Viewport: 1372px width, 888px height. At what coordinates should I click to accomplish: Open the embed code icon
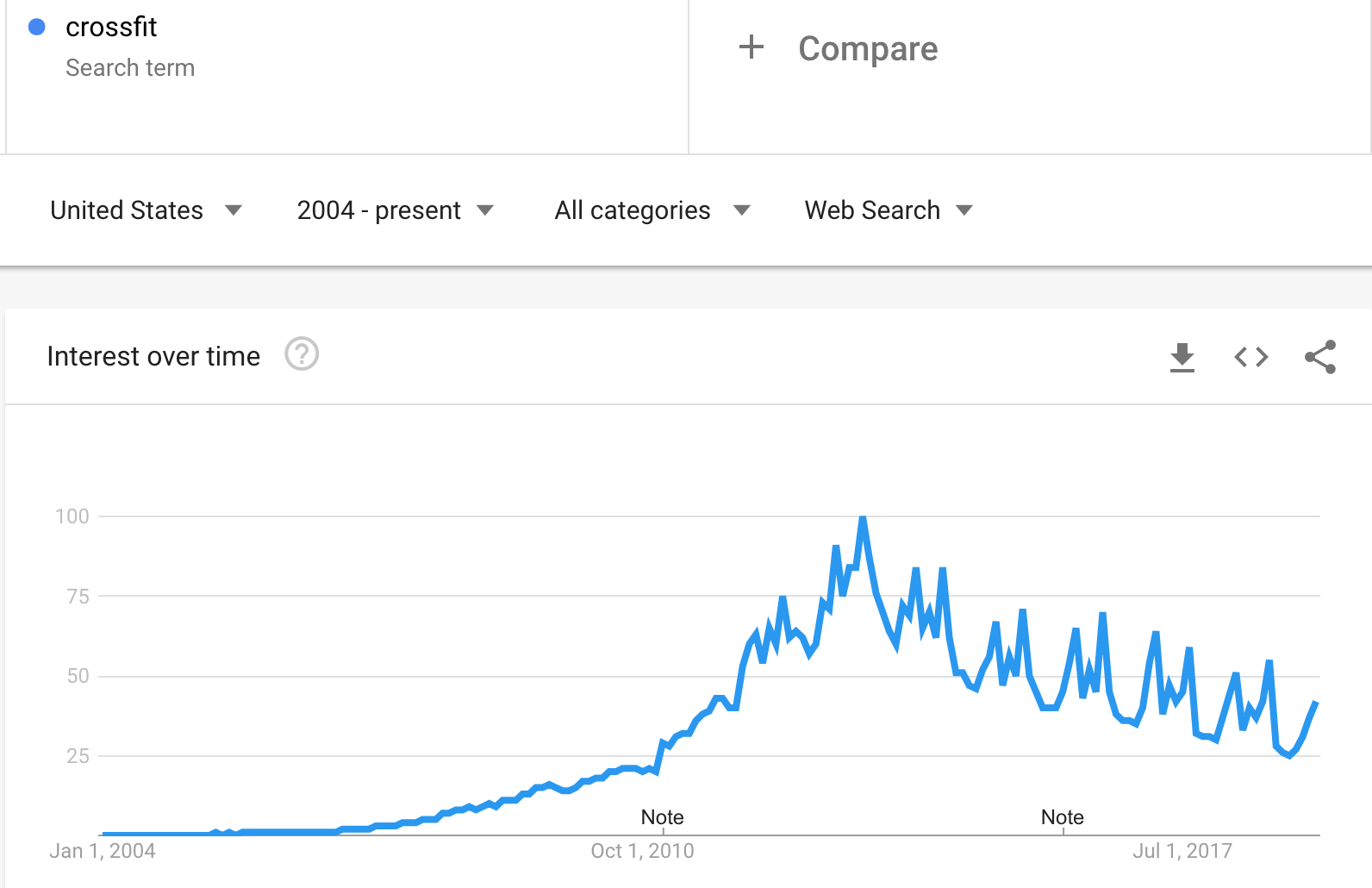[x=1251, y=357]
